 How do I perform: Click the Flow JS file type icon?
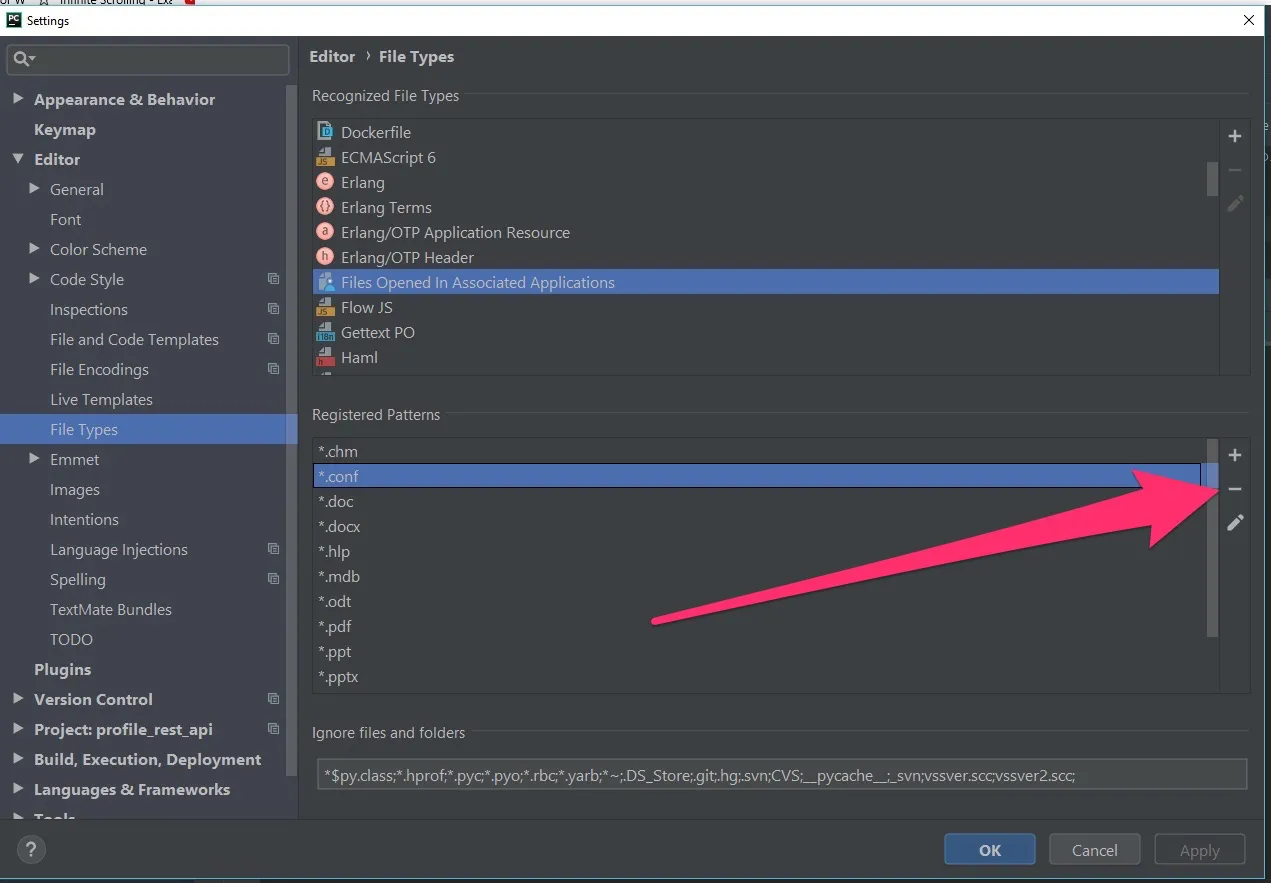click(324, 307)
